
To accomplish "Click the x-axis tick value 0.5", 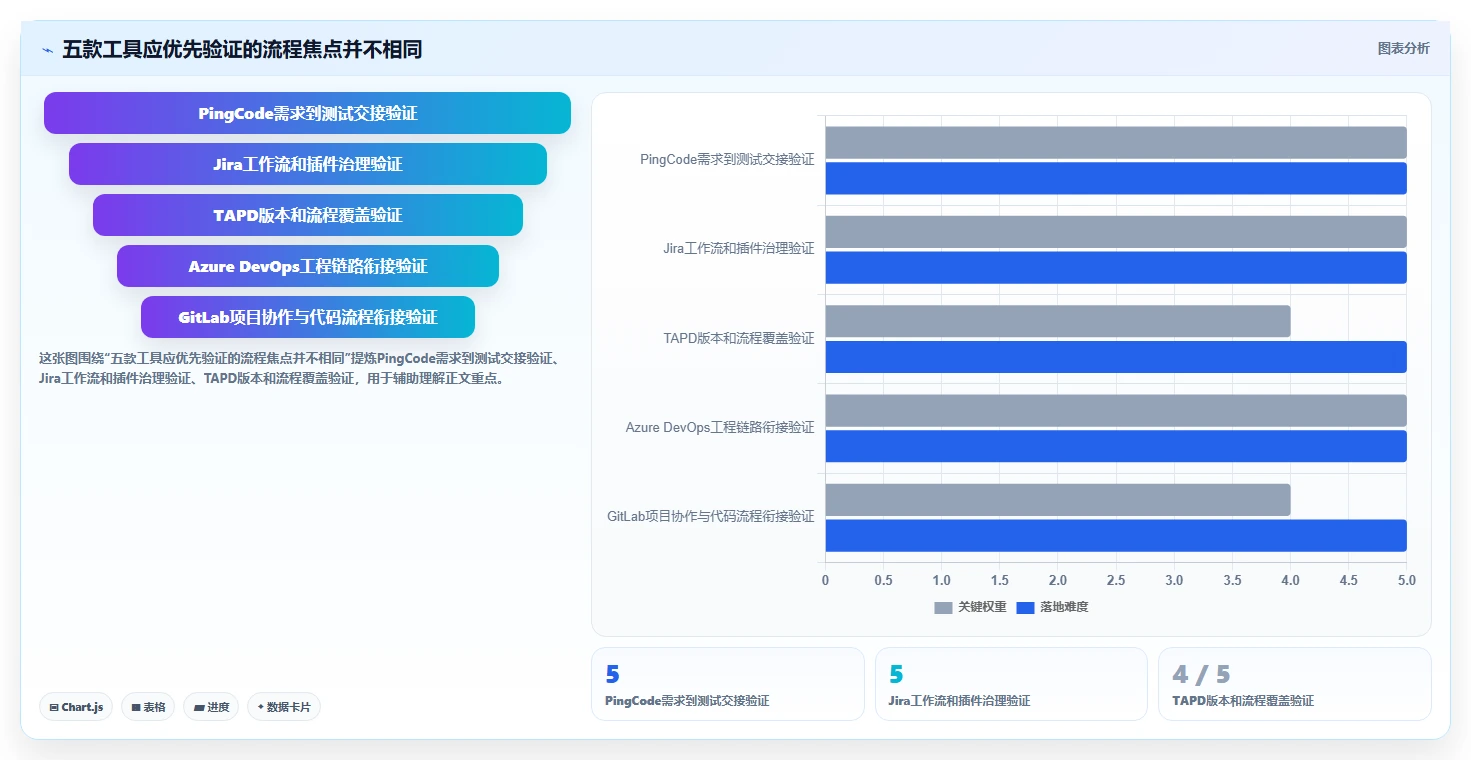I will coord(883,581).
